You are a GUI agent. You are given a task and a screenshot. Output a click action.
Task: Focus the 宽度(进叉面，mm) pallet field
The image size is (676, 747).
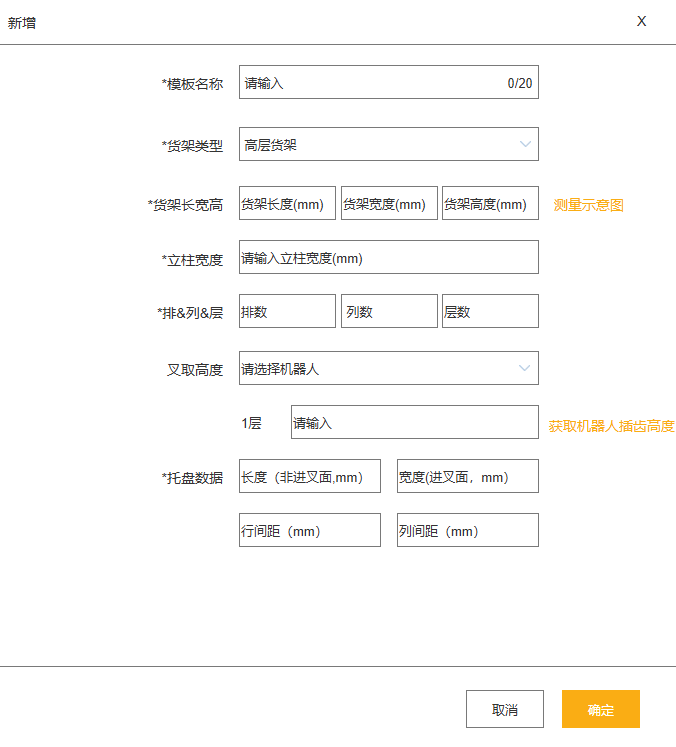468,476
